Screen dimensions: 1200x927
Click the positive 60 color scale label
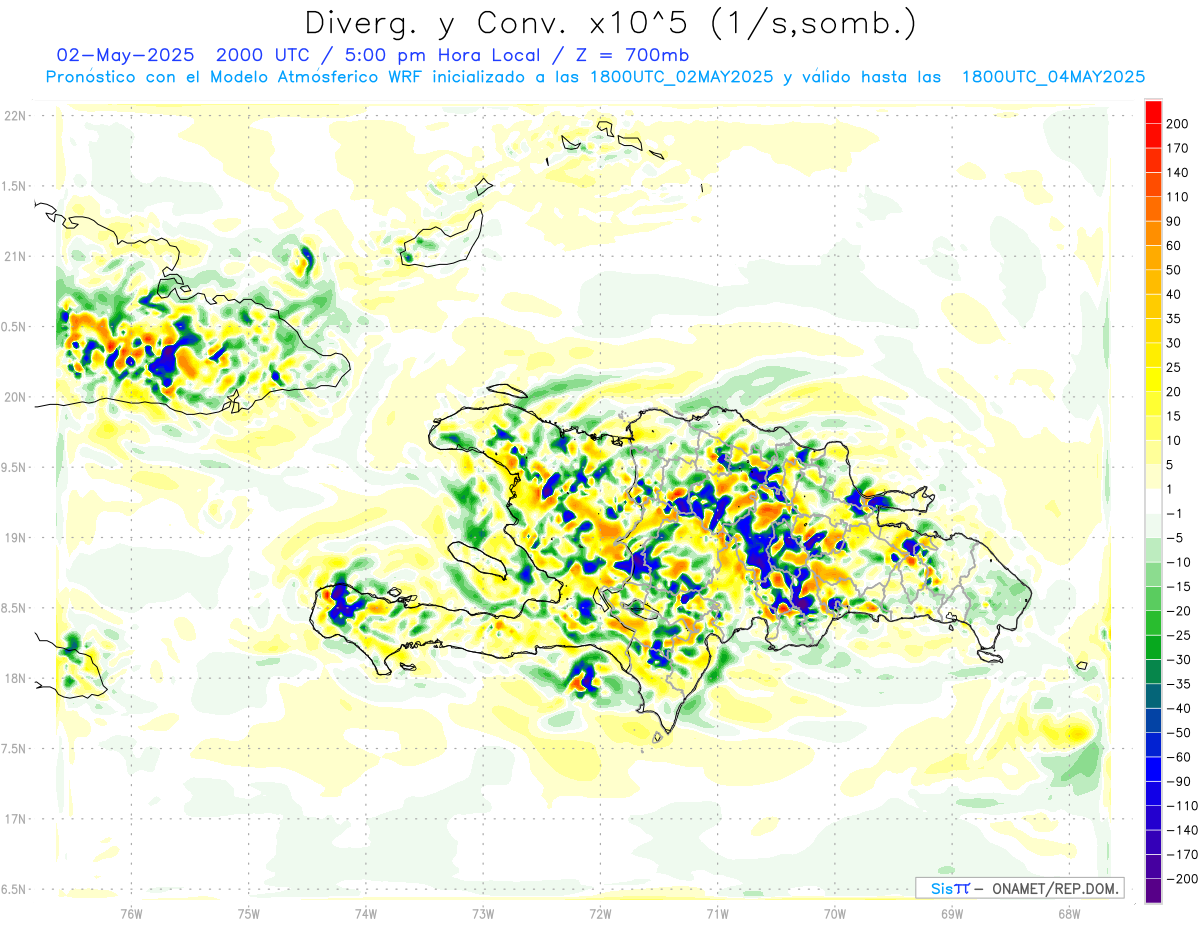point(1175,246)
